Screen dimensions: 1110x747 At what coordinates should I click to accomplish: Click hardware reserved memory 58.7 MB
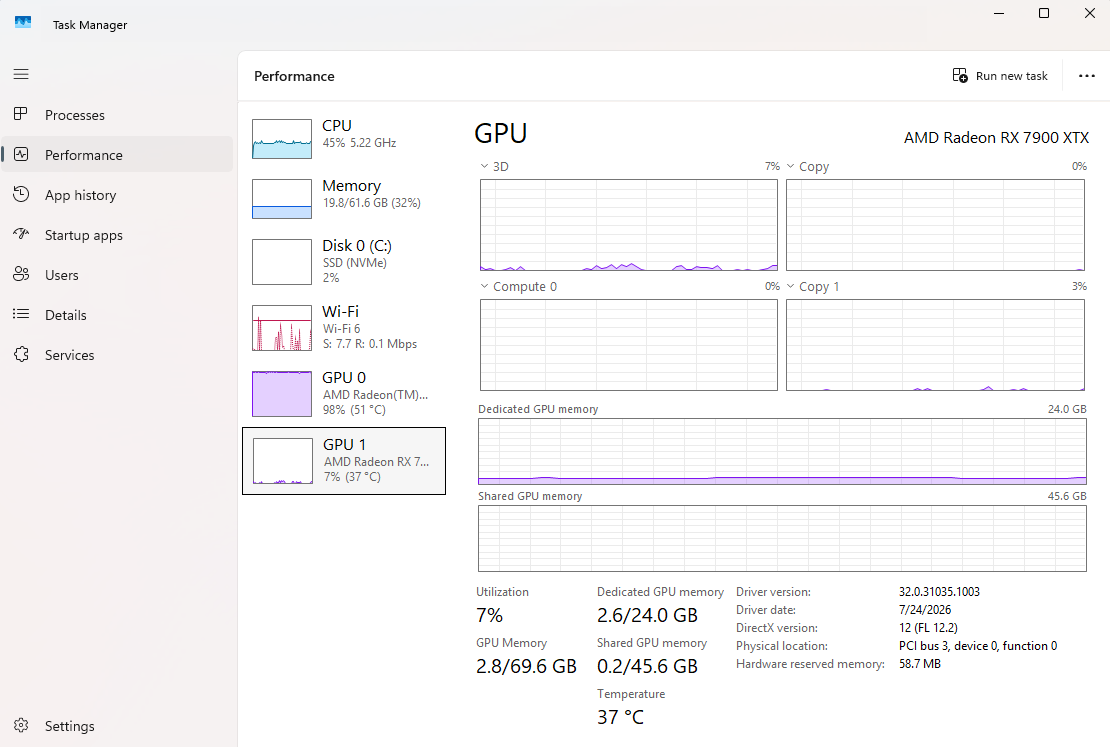pos(920,663)
